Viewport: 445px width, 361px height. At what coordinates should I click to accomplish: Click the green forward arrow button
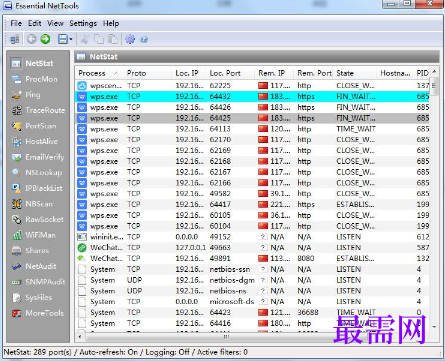[x=45, y=39]
